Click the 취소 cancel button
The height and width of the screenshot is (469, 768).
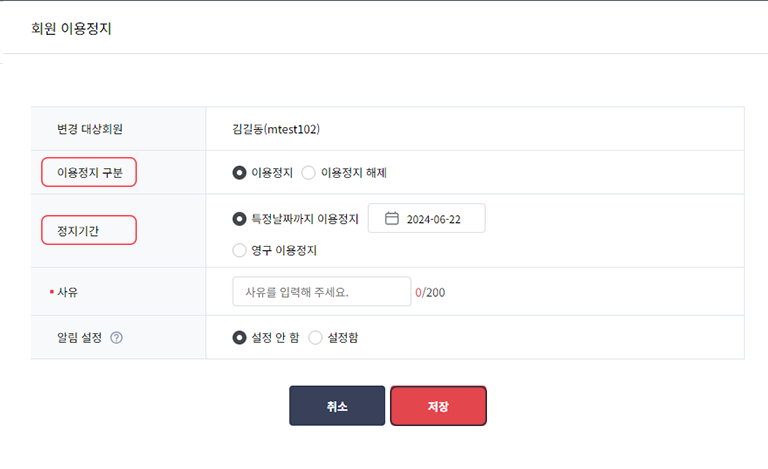pos(337,406)
